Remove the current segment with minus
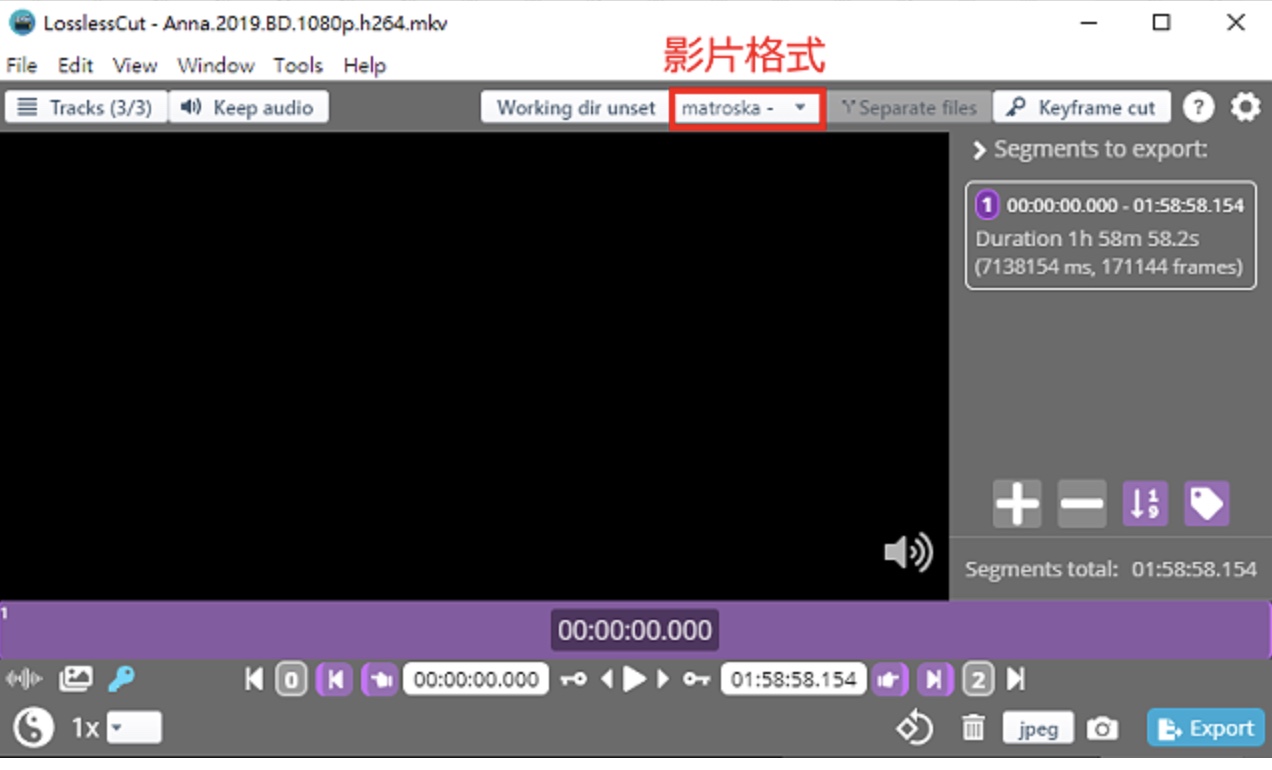 point(1082,504)
